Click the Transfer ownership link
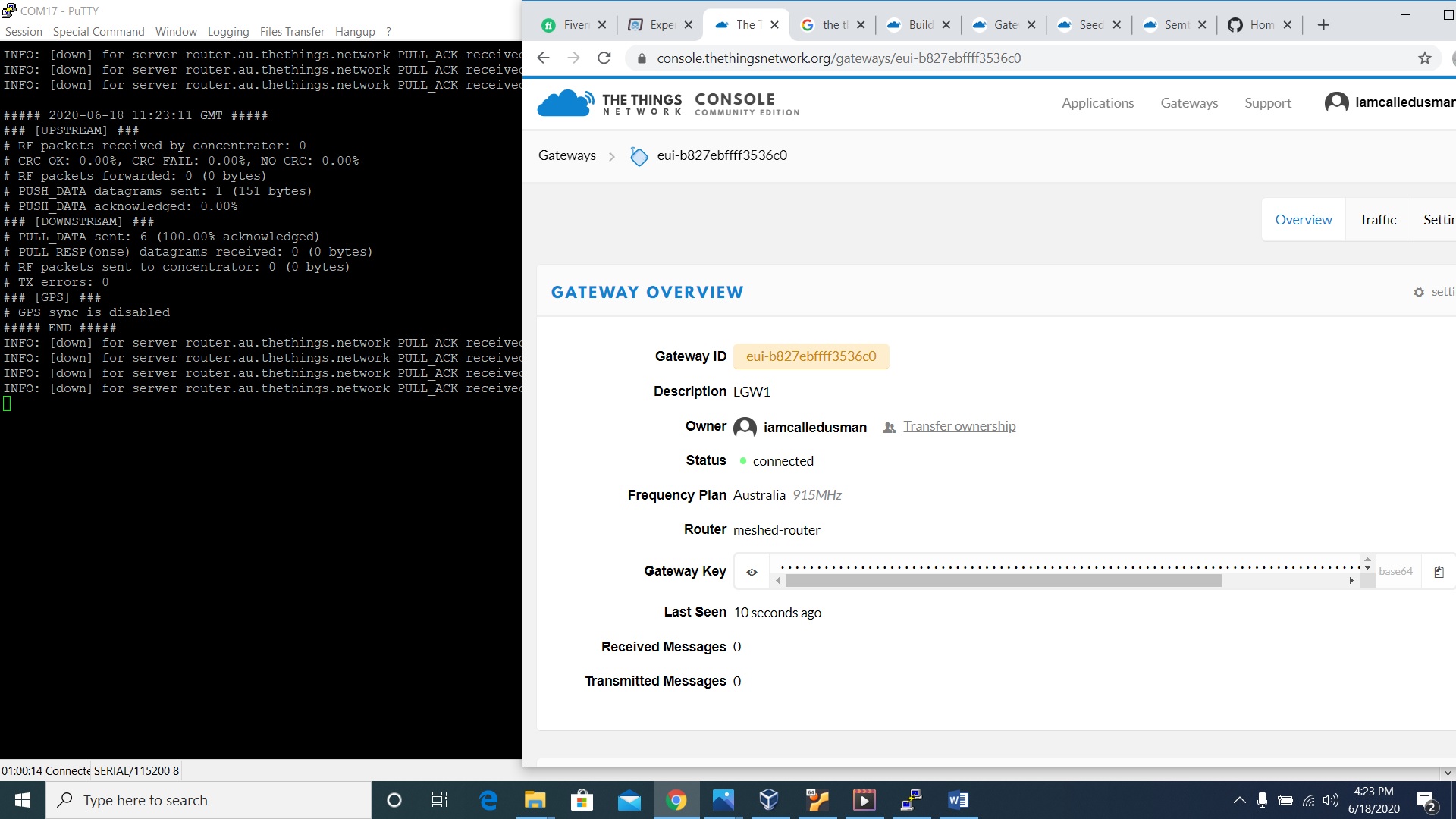The width and height of the screenshot is (1456, 819). coord(959,426)
